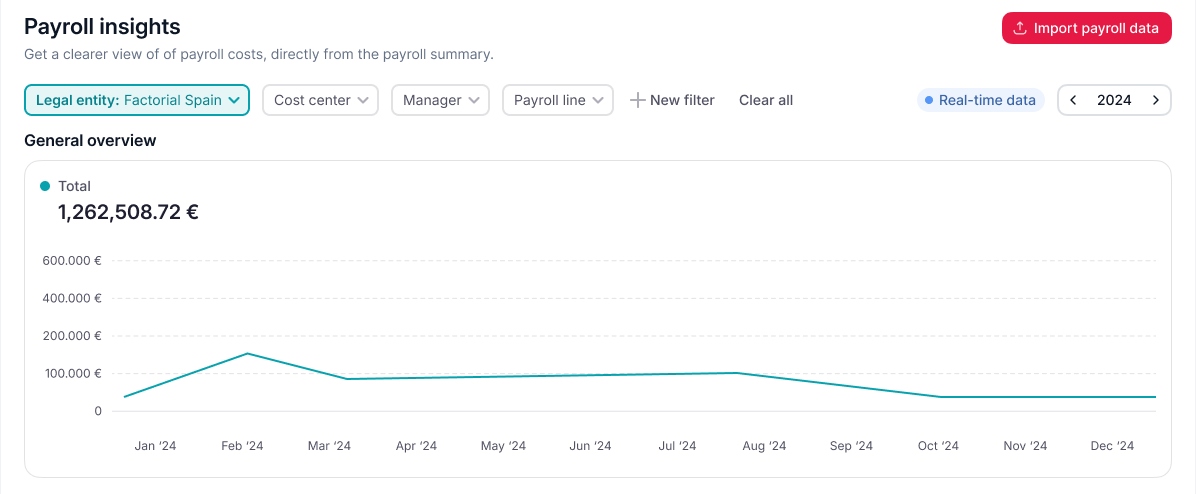Add a New filter
Viewport: 1196px width, 494px height.
tap(672, 100)
